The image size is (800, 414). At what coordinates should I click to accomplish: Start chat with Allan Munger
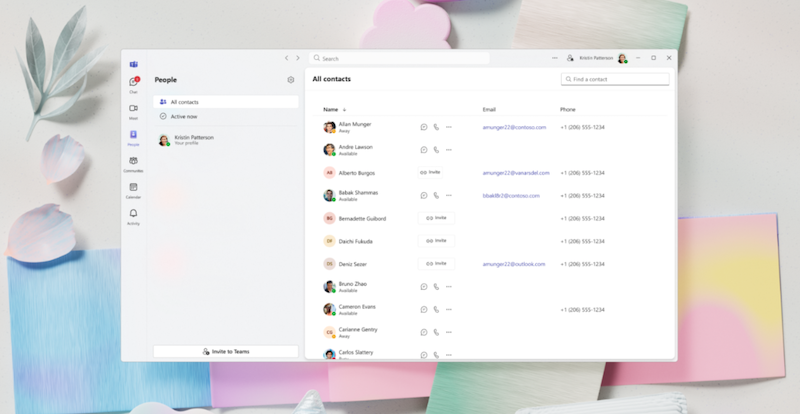click(424, 127)
